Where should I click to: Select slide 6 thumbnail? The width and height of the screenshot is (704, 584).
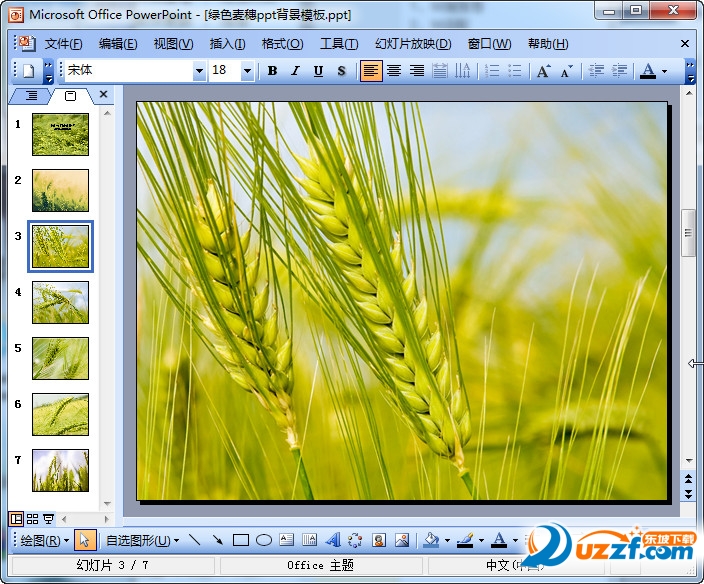(x=61, y=414)
